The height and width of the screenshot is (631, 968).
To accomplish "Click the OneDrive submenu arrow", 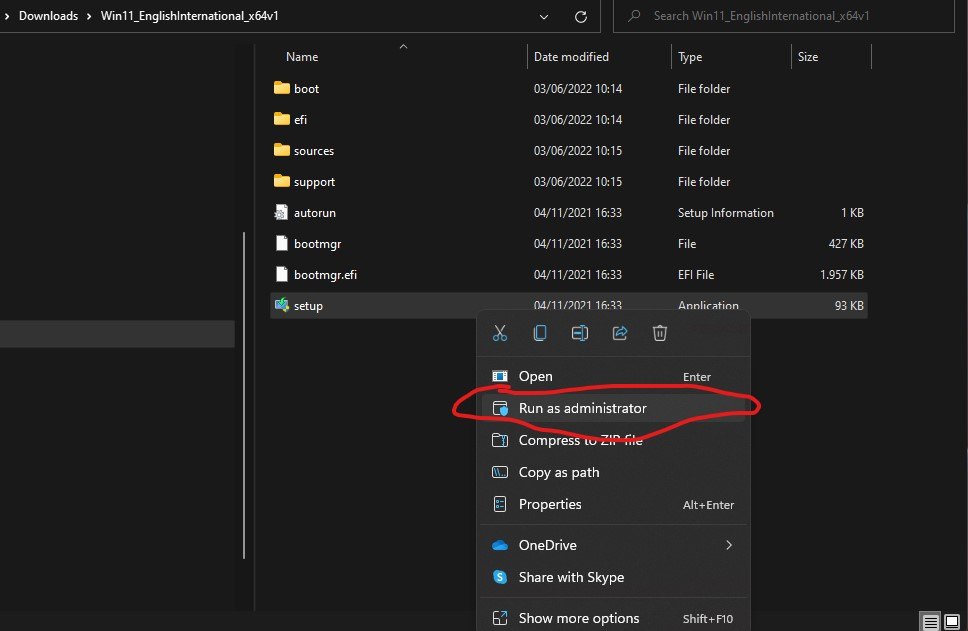I will (729, 545).
